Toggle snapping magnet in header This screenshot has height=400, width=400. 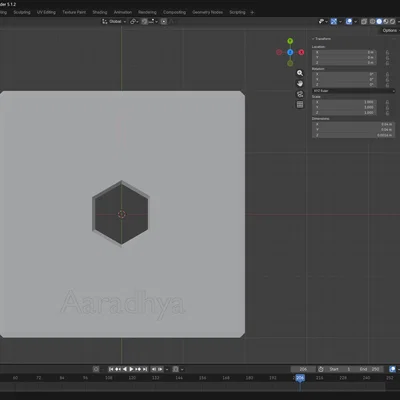(x=144, y=21)
